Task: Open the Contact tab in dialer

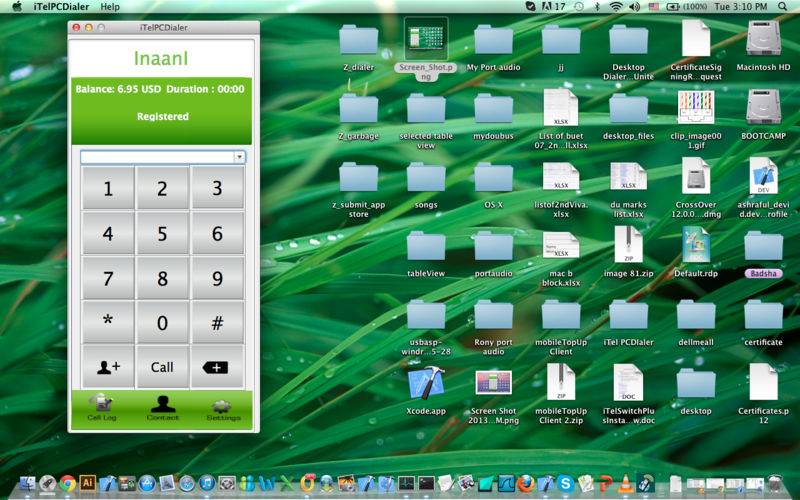Action: click(162, 408)
